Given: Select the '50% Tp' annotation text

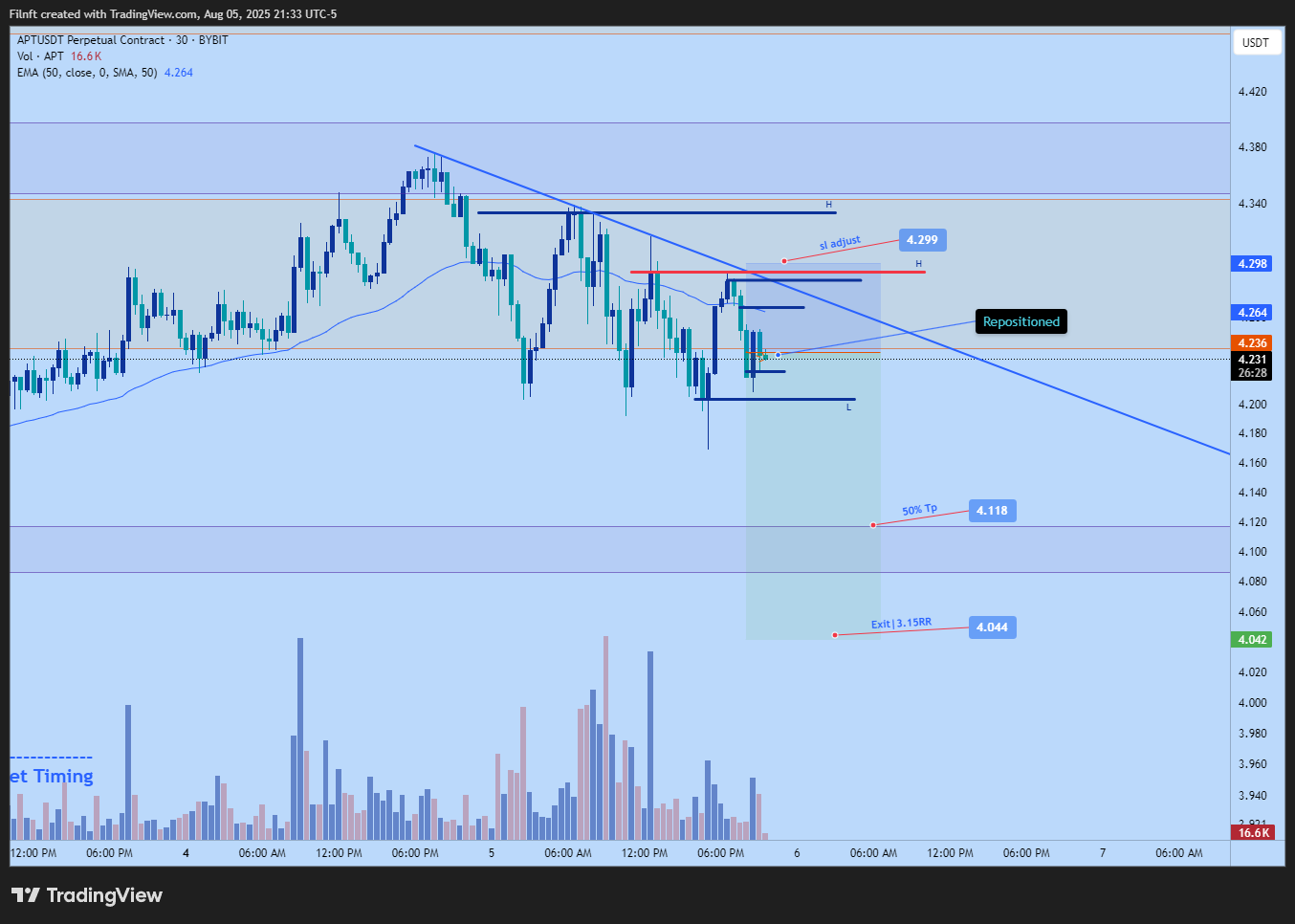Looking at the screenshot, I should click(919, 510).
